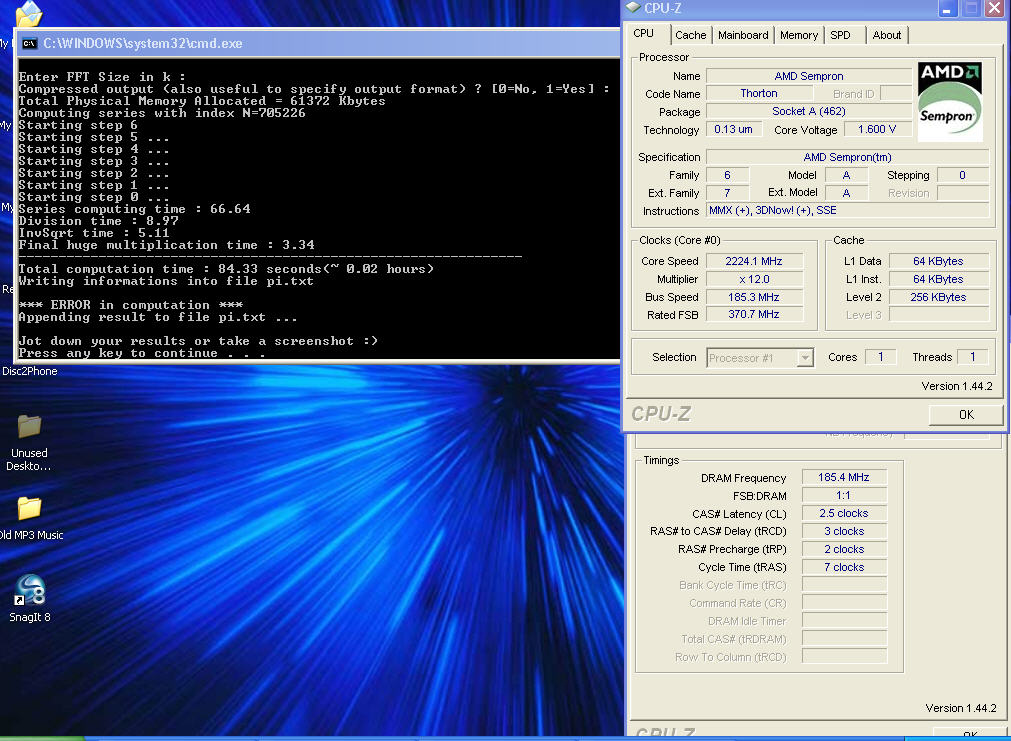Open the Old MP3 Music folder icon
The width and height of the screenshot is (1011, 741).
pos(29,508)
